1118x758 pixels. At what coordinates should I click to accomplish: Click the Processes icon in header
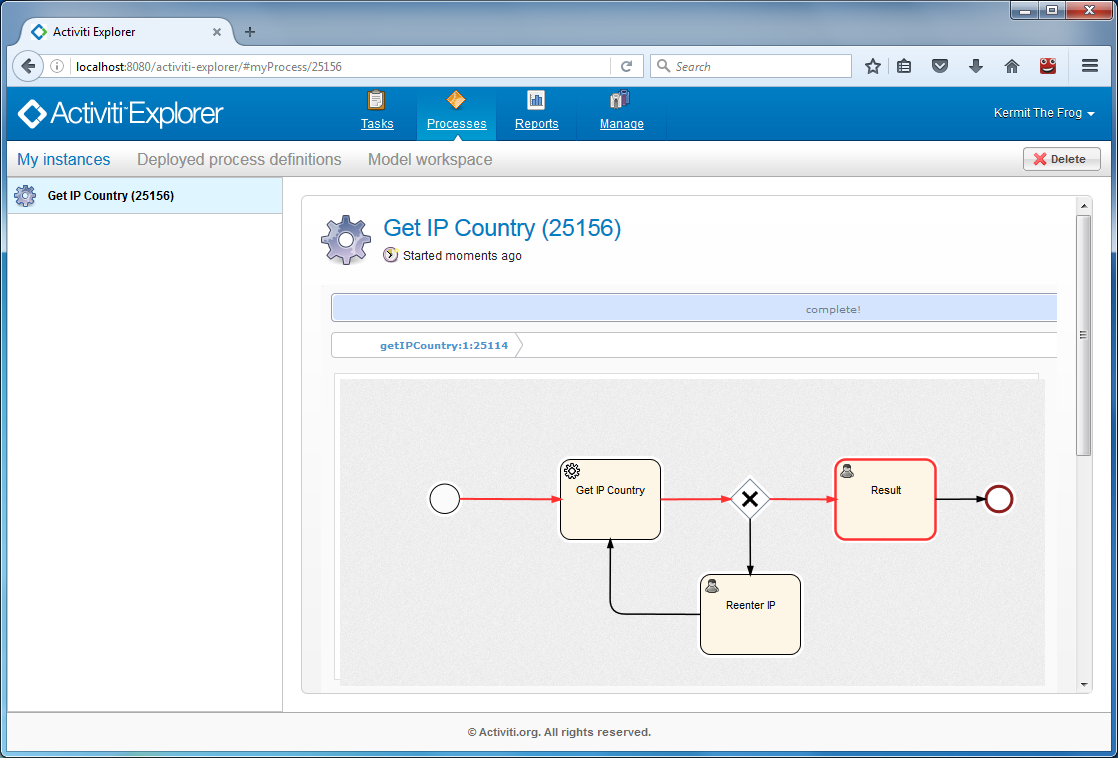[x=456, y=101]
